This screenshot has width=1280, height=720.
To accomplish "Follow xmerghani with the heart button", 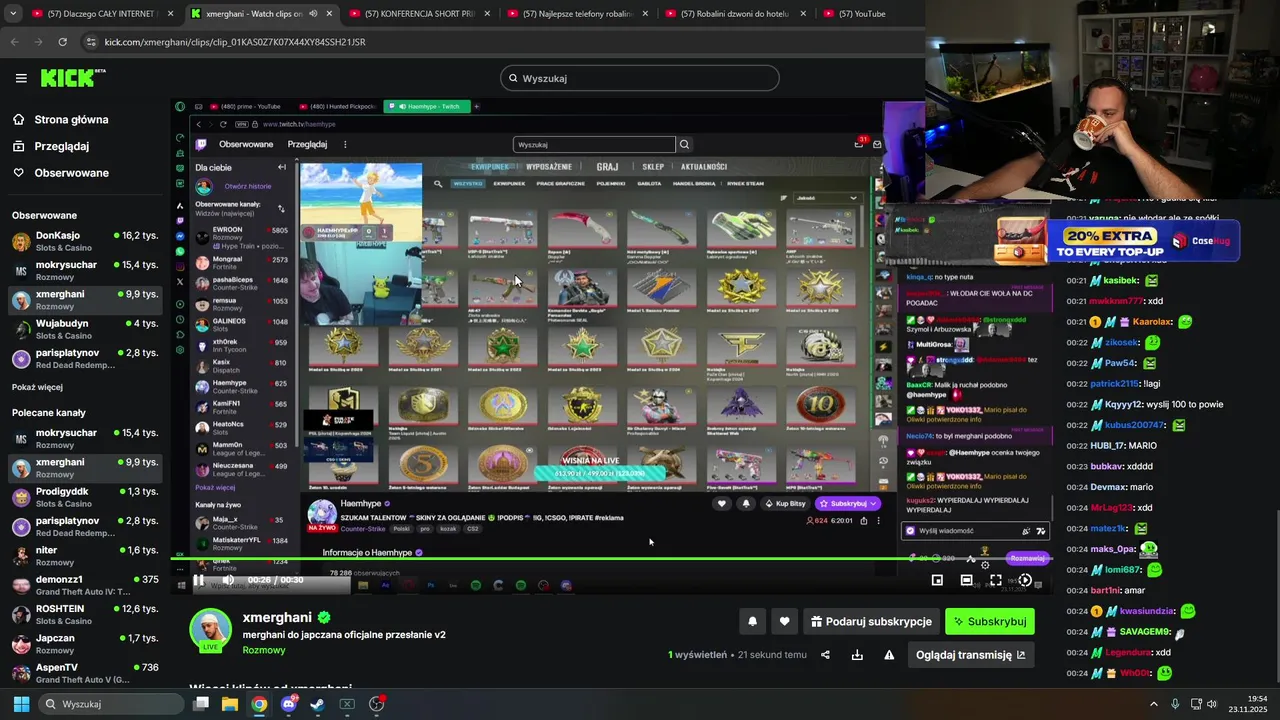I will [x=784, y=622].
